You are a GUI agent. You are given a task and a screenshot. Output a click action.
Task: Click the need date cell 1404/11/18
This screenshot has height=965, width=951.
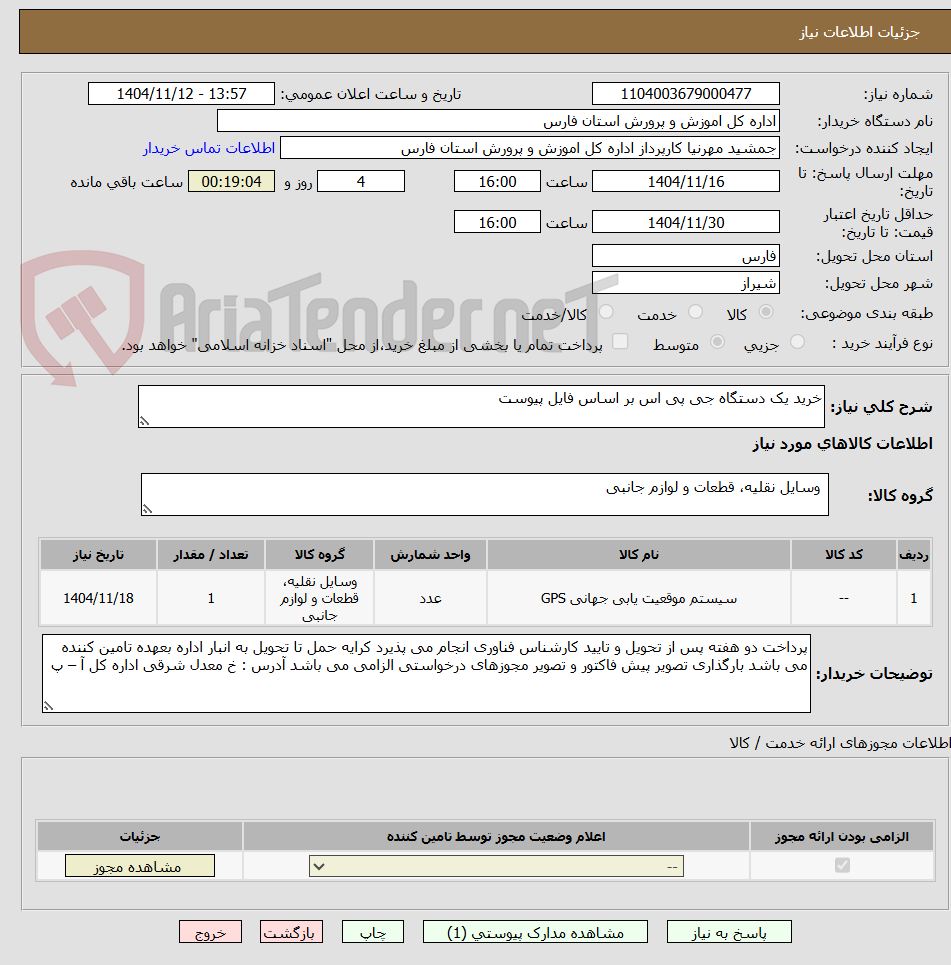point(98,598)
